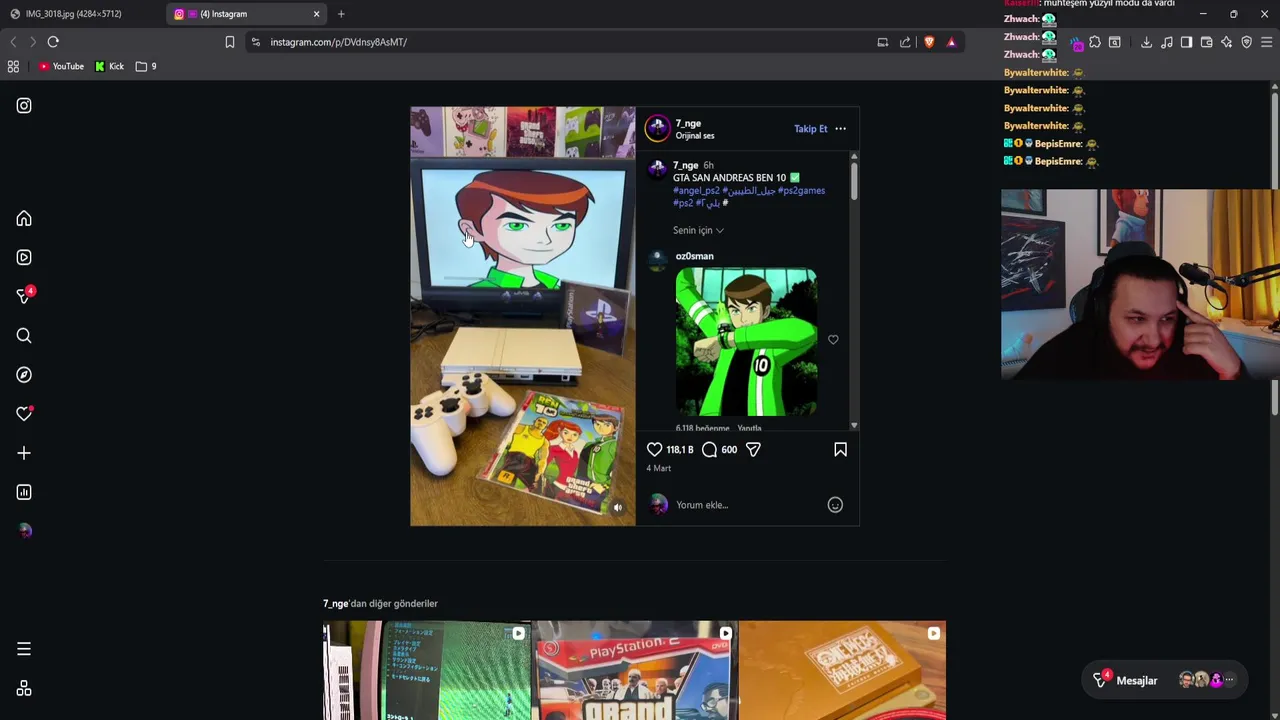This screenshot has height=720, width=1280.
Task: Open Brave Wallet icon in toolbar
Action: (1206, 42)
